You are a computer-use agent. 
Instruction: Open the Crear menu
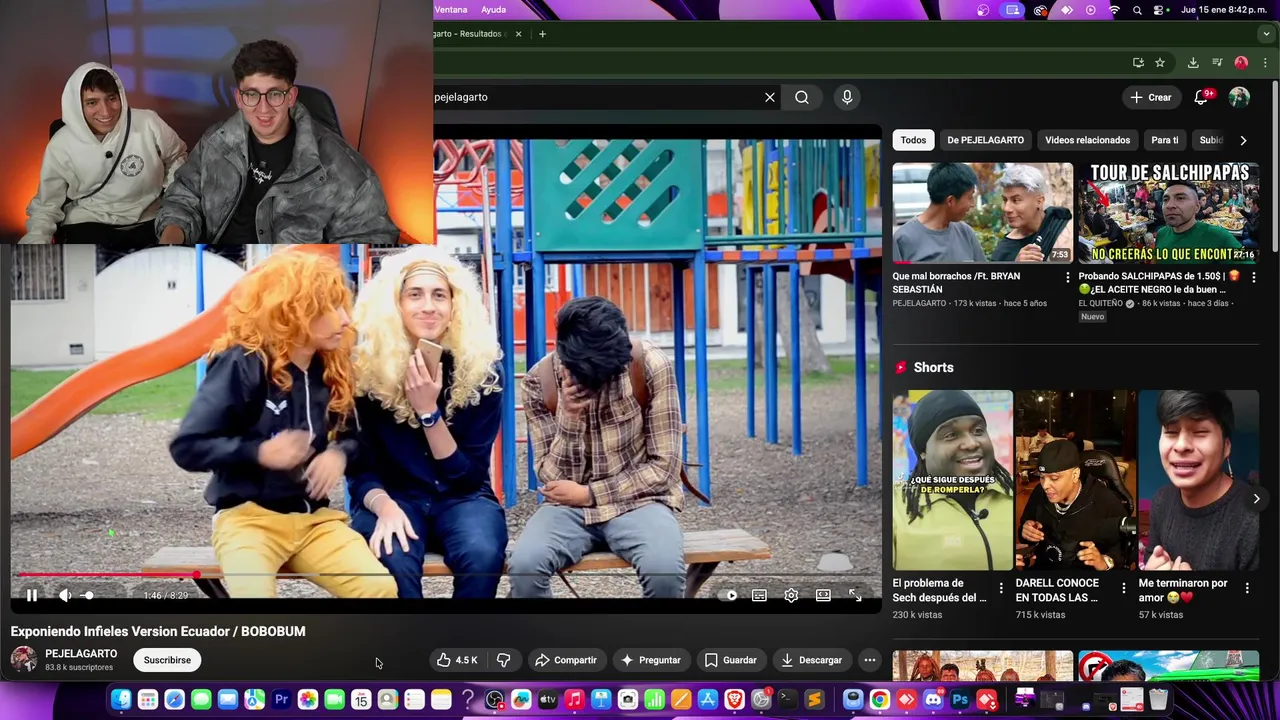1151,97
